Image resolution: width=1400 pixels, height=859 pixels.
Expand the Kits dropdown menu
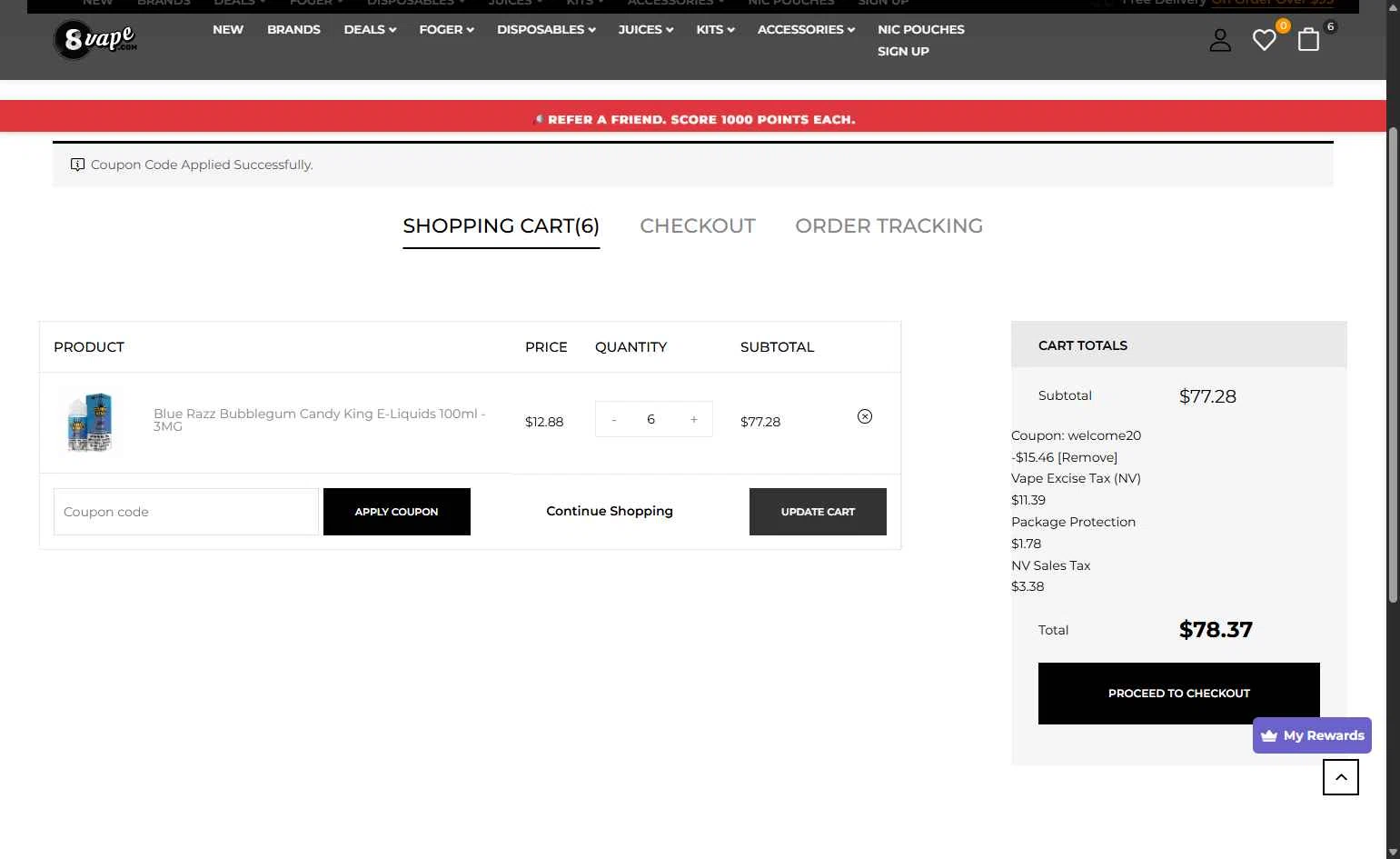tap(715, 29)
